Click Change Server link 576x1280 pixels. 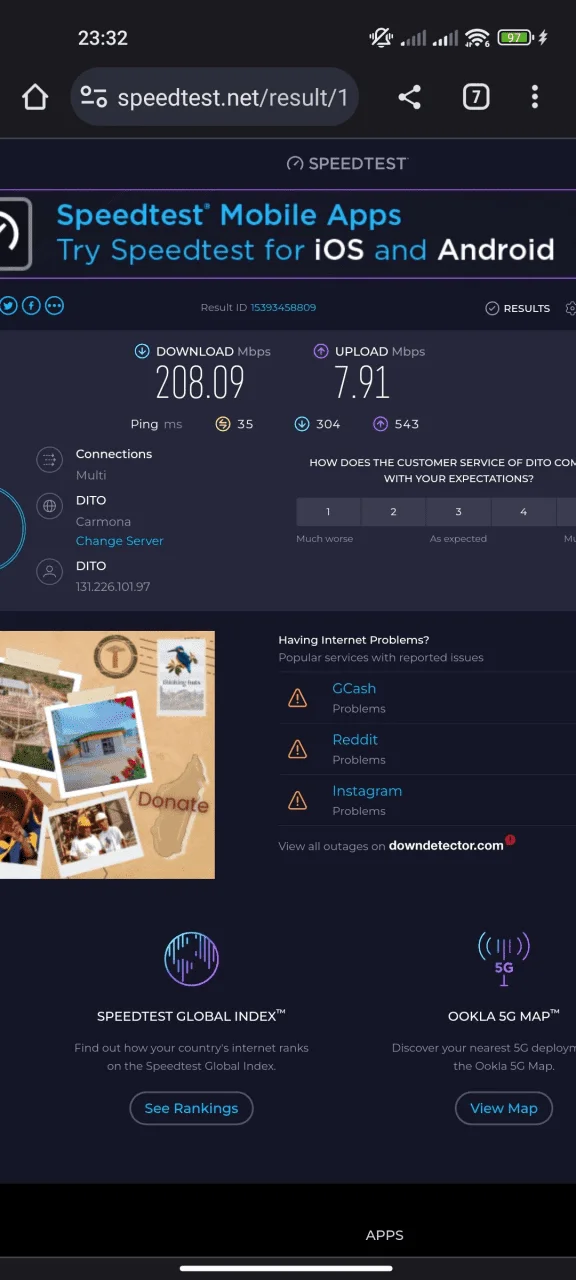point(119,541)
